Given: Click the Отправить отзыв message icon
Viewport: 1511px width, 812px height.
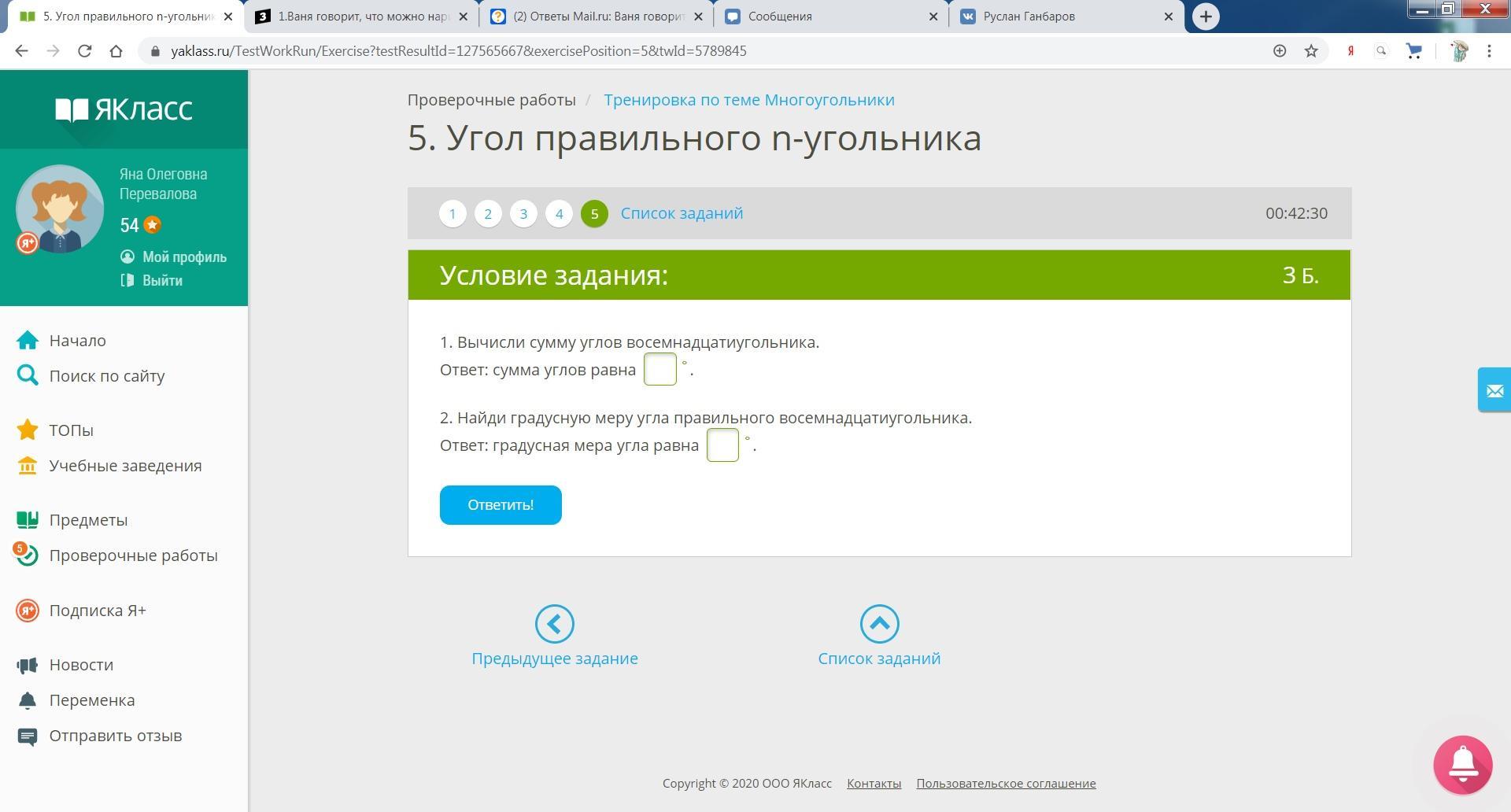Looking at the screenshot, I should tap(28, 736).
